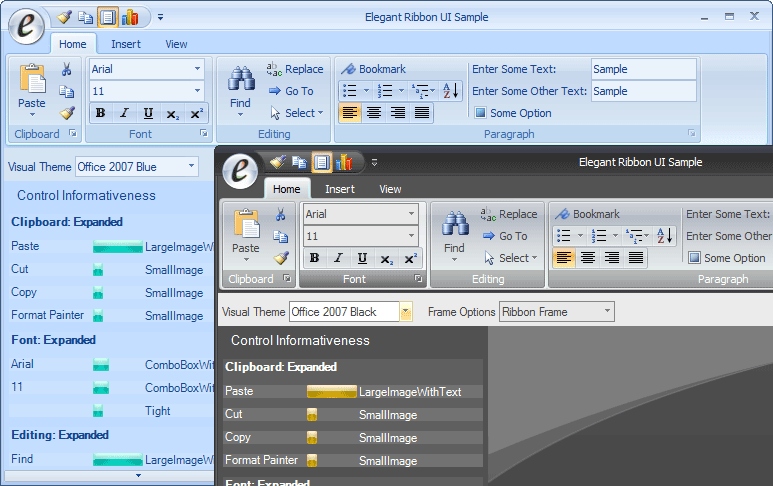Open Visual Theme Office 2007 Black dropdown
773x486 pixels.
[x=406, y=312]
